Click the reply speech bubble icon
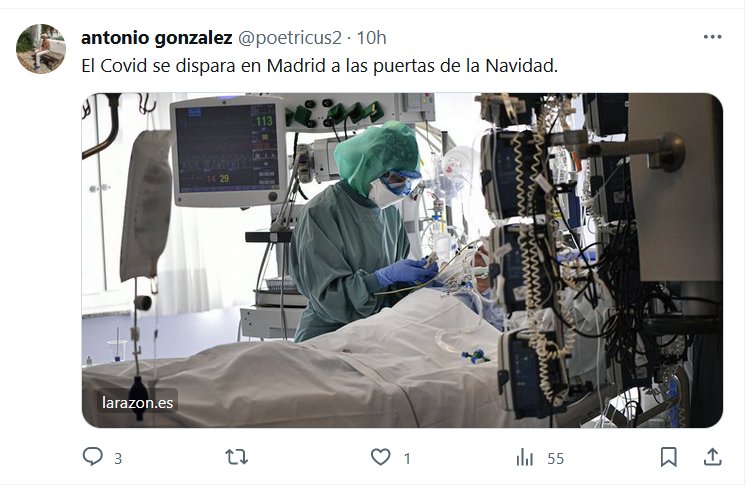 (x=93, y=457)
